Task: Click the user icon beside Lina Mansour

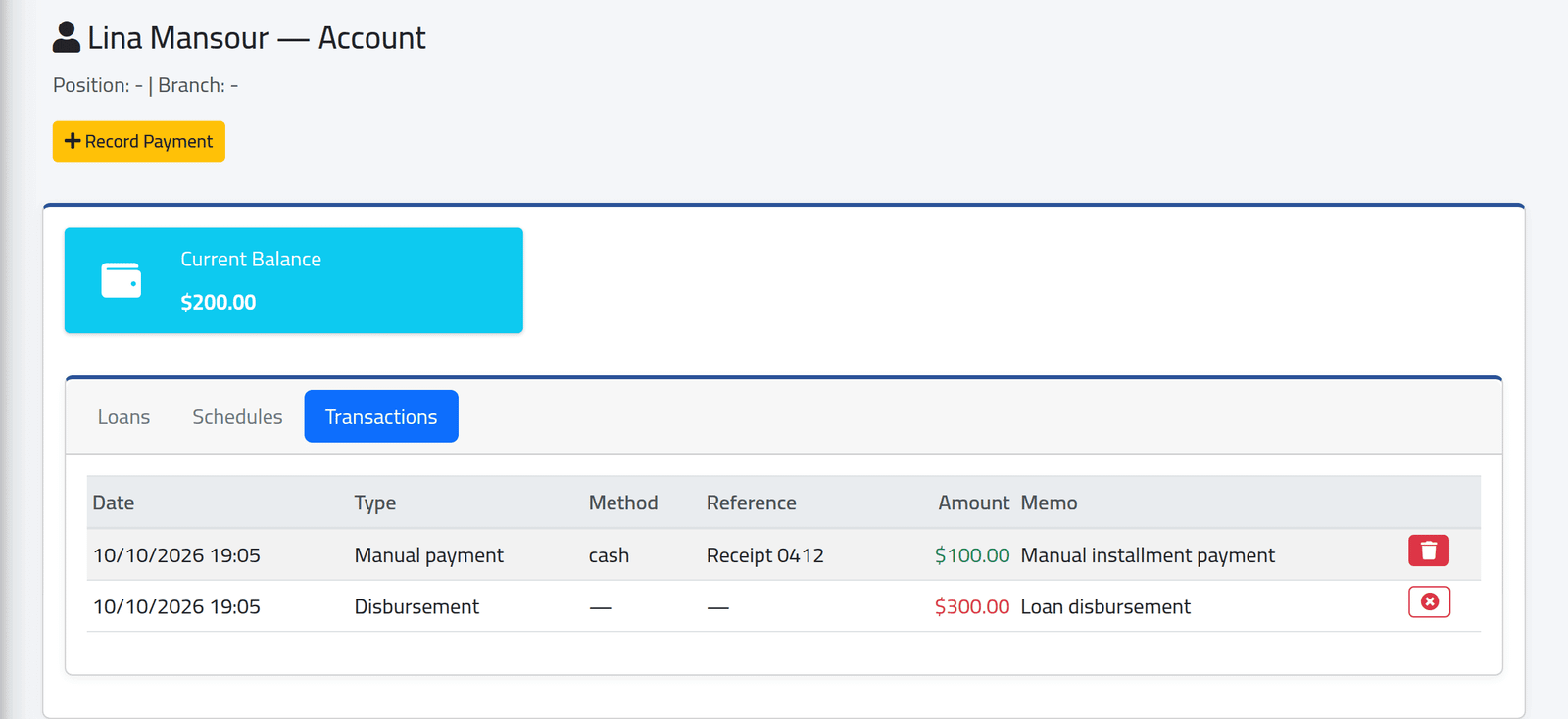Action: point(67,37)
